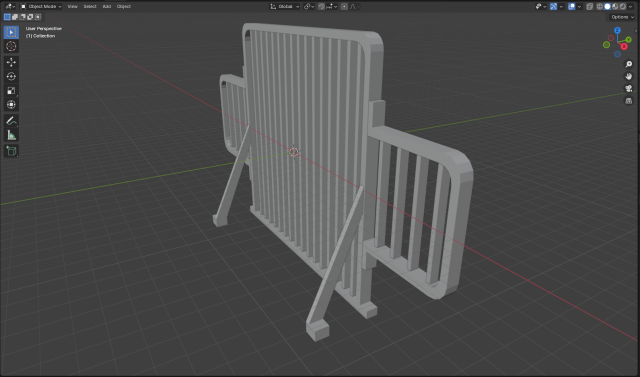Open the View menu
This screenshot has height=377, width=640.
tap(72, 6)
